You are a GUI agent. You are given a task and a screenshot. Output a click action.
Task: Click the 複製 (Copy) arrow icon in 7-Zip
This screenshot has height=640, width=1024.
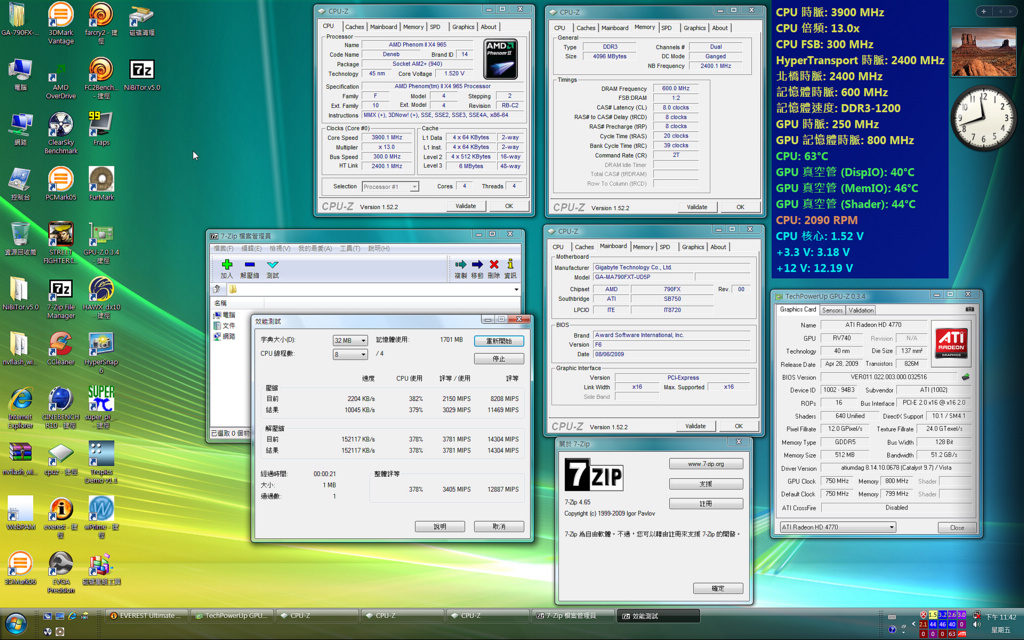pyautogui.click(x=460, y=264)
